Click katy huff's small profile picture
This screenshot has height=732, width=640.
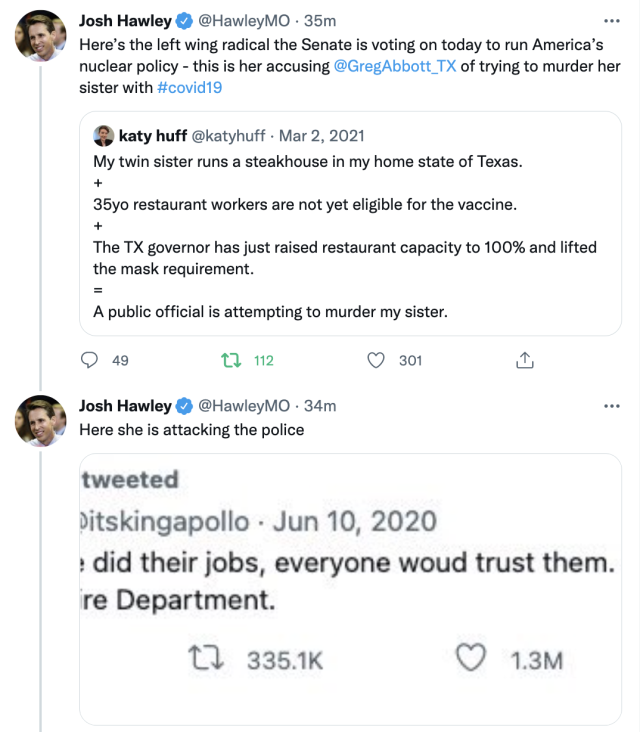coord(103,136)
